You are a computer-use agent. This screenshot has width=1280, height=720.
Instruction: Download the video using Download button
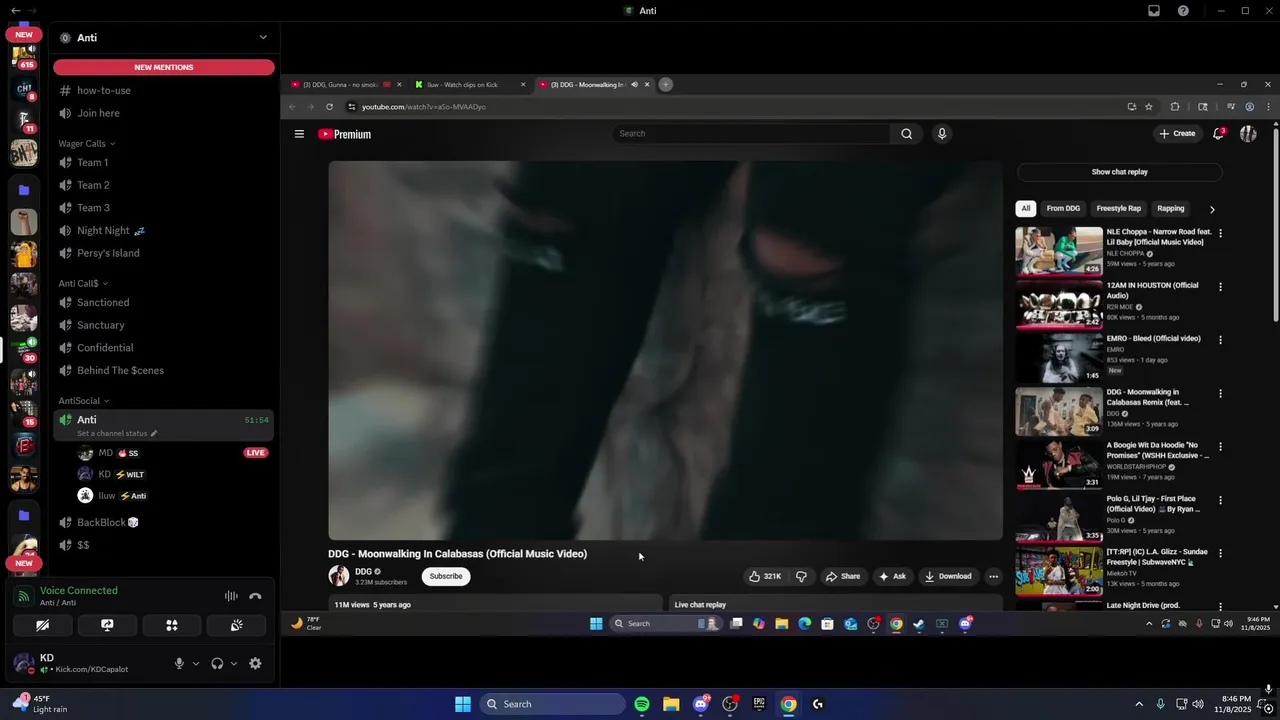click(948, 576)
